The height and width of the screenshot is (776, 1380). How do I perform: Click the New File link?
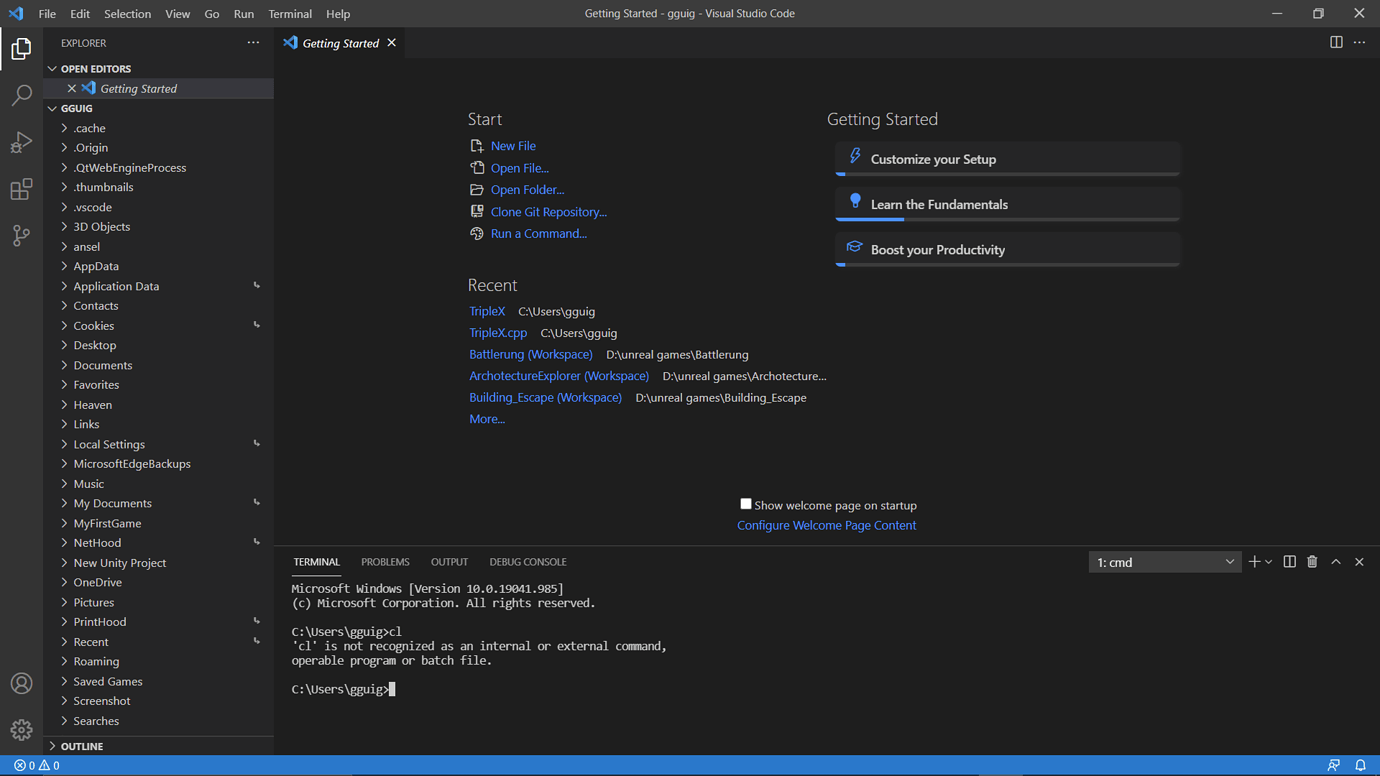[x=513, y=146]
